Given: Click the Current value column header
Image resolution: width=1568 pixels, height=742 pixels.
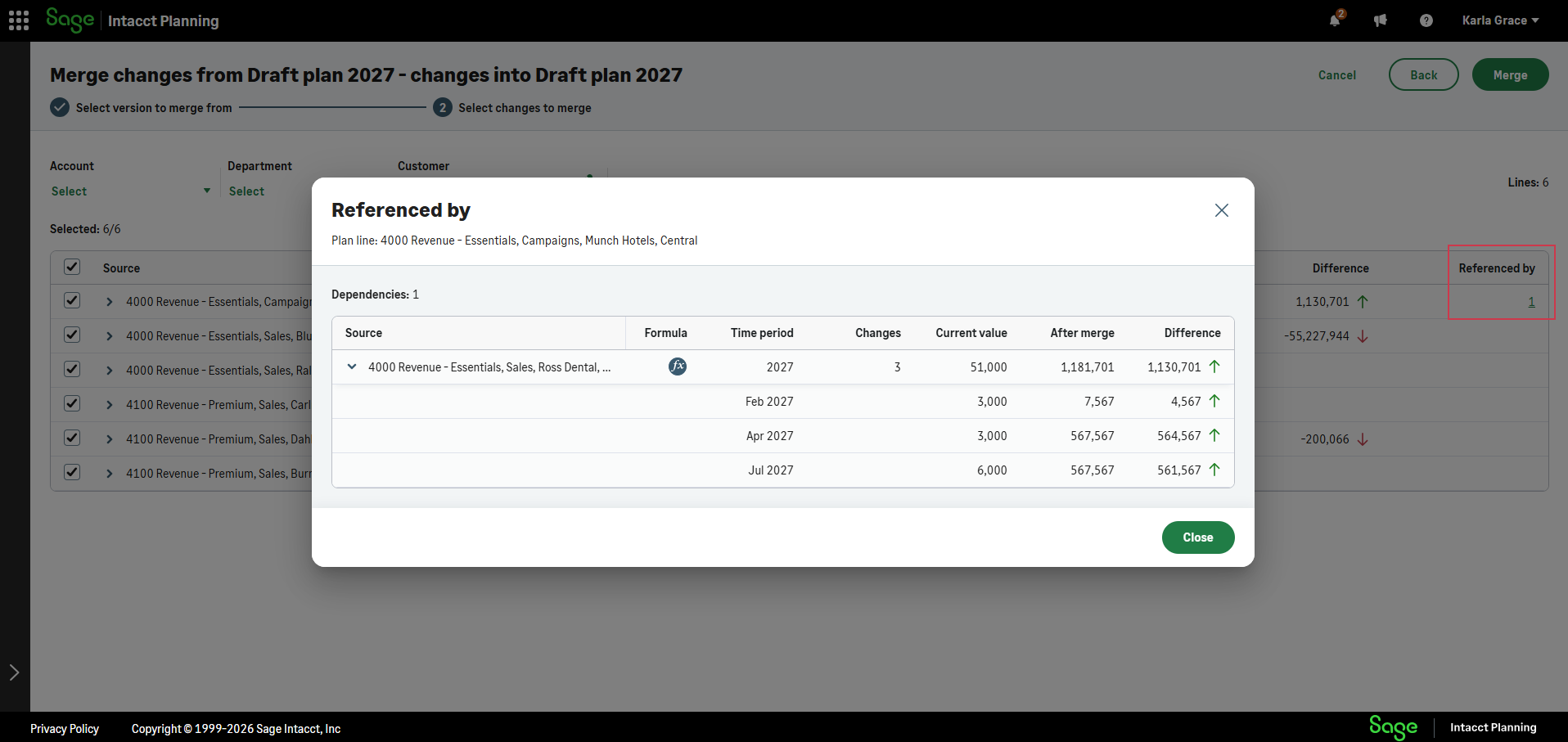Looking at the screenshot, I should (971, 333).
